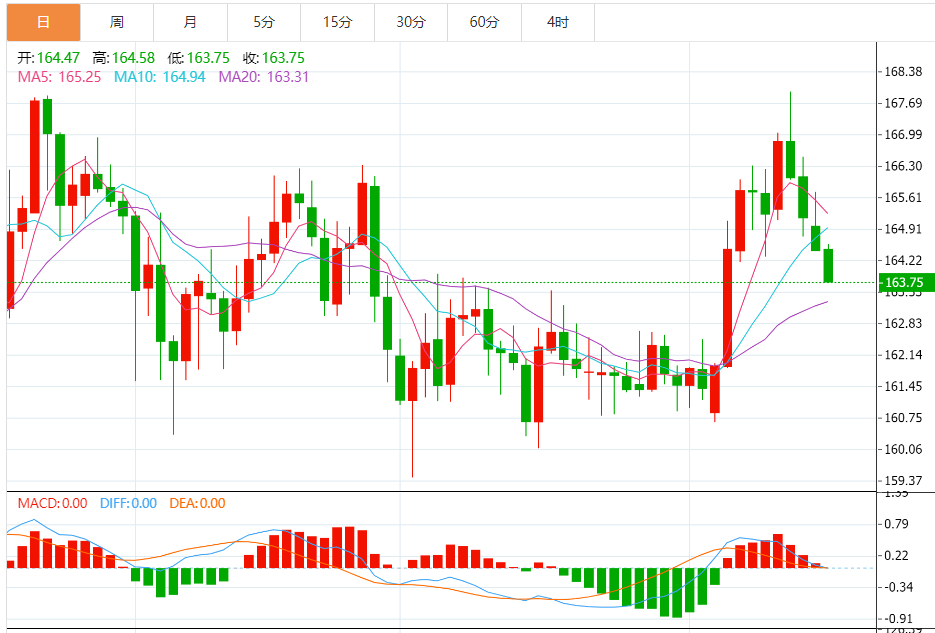Image resolution: width=935 pixels, height=633 pixels.
Task: Click the 开:164.47 open price value
Action: [48, 58]
